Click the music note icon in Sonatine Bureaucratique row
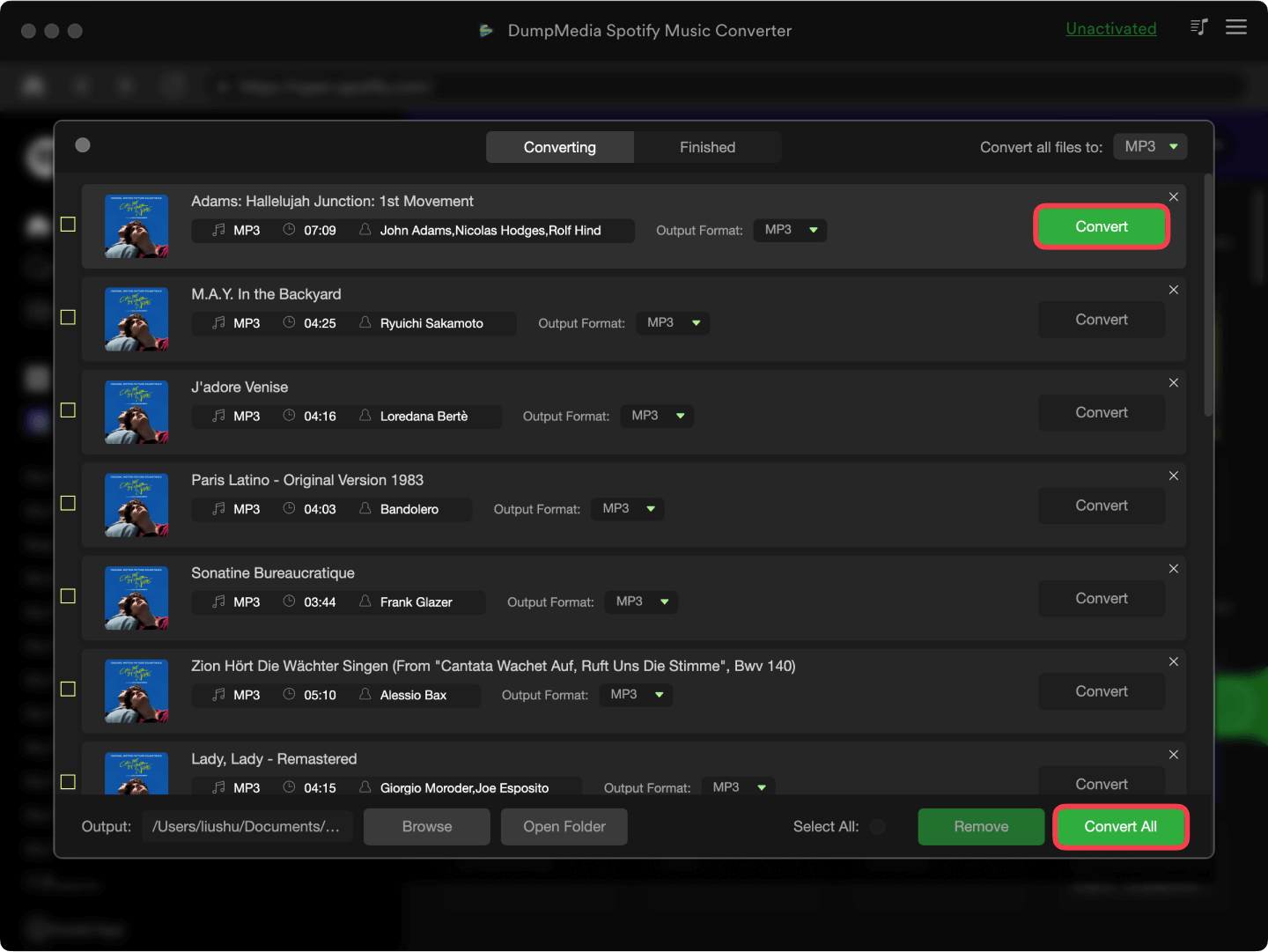Image resolution: width=1268 pixels, height=952 pixels. click(x=218, y=601)
